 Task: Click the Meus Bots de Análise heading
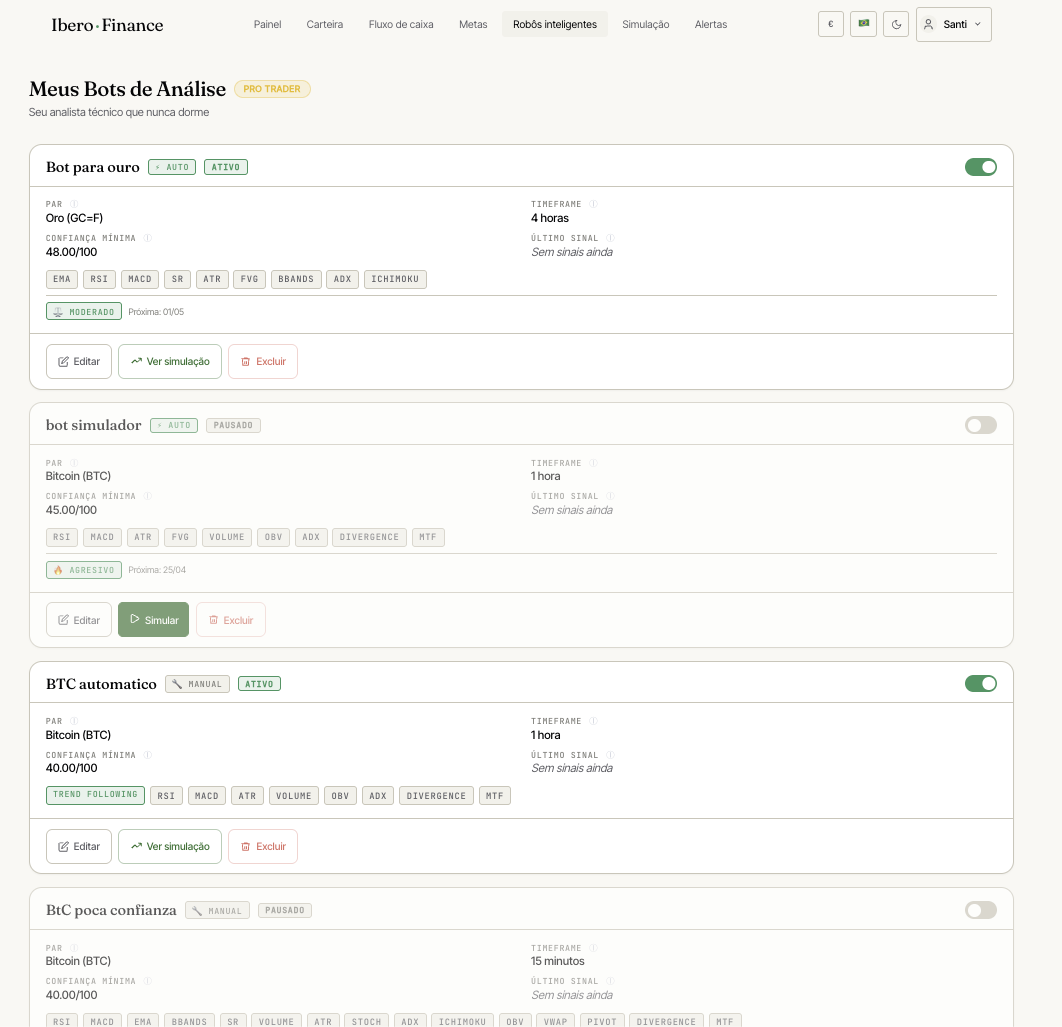pyautogui.click(x=127, y=89)
